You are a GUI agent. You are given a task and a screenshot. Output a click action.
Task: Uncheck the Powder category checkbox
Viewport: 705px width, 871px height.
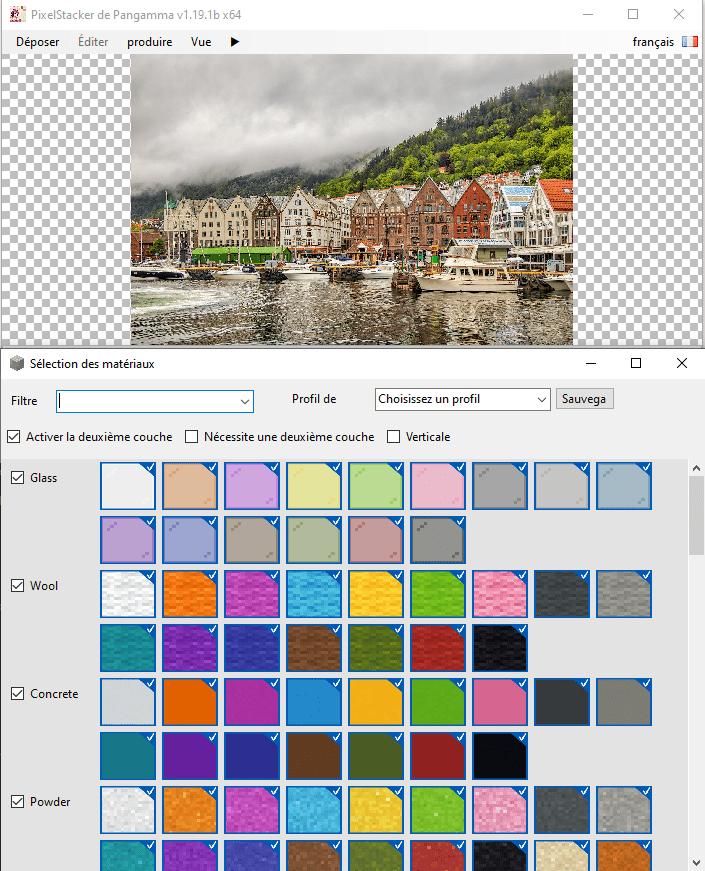[17, 802]
